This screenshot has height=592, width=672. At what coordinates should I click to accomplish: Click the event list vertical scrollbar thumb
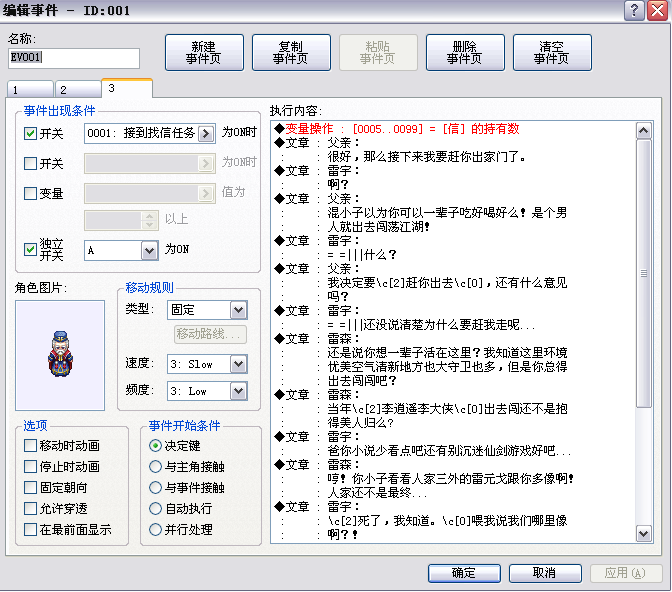(643, 273)
